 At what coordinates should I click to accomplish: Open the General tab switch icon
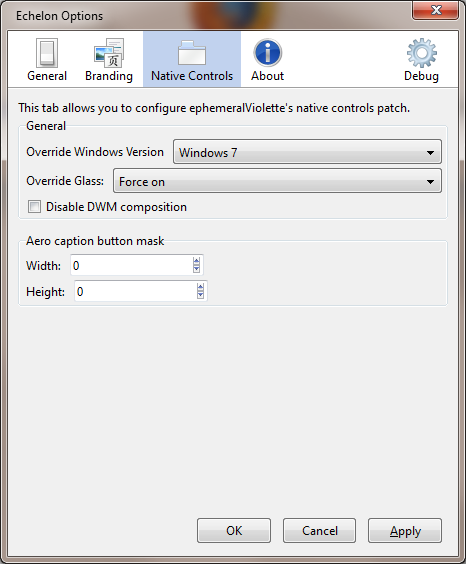tap(47, 53)
